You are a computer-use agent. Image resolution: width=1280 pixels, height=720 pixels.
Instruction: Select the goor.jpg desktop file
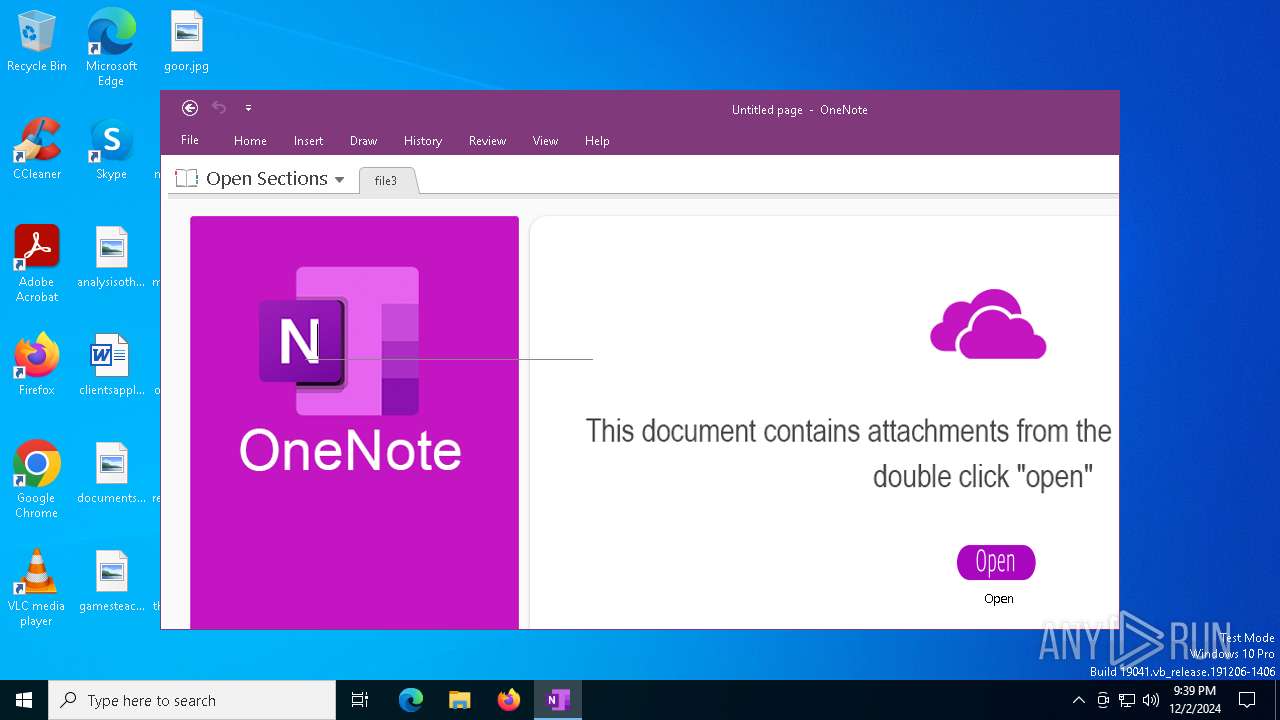pyautogui.click(x=186, y=42)
